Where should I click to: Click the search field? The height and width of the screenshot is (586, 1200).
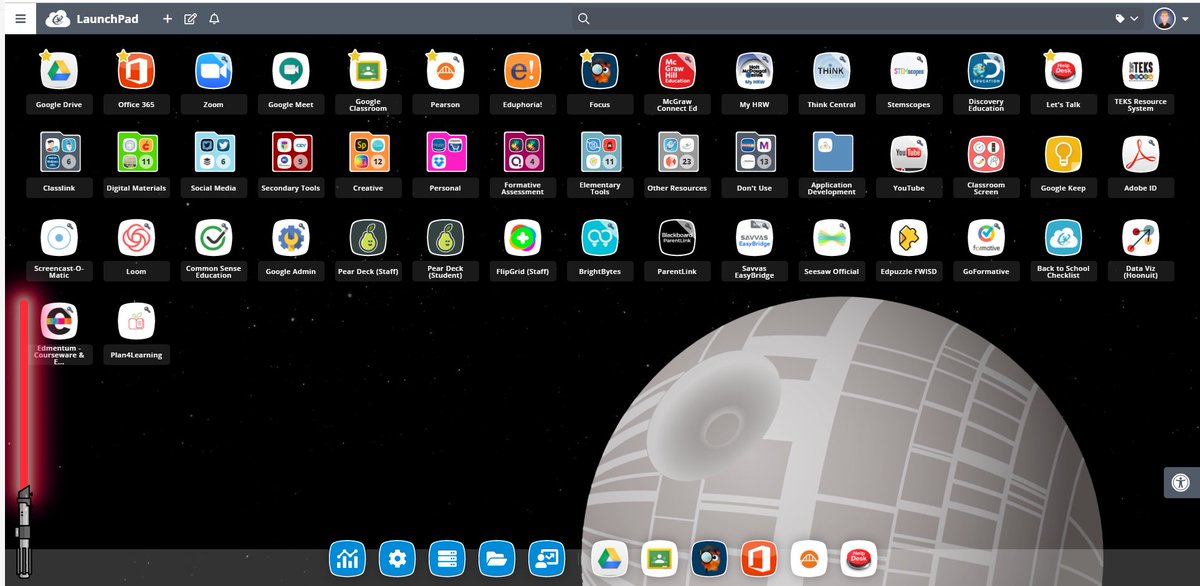click(x=840, y=18)
